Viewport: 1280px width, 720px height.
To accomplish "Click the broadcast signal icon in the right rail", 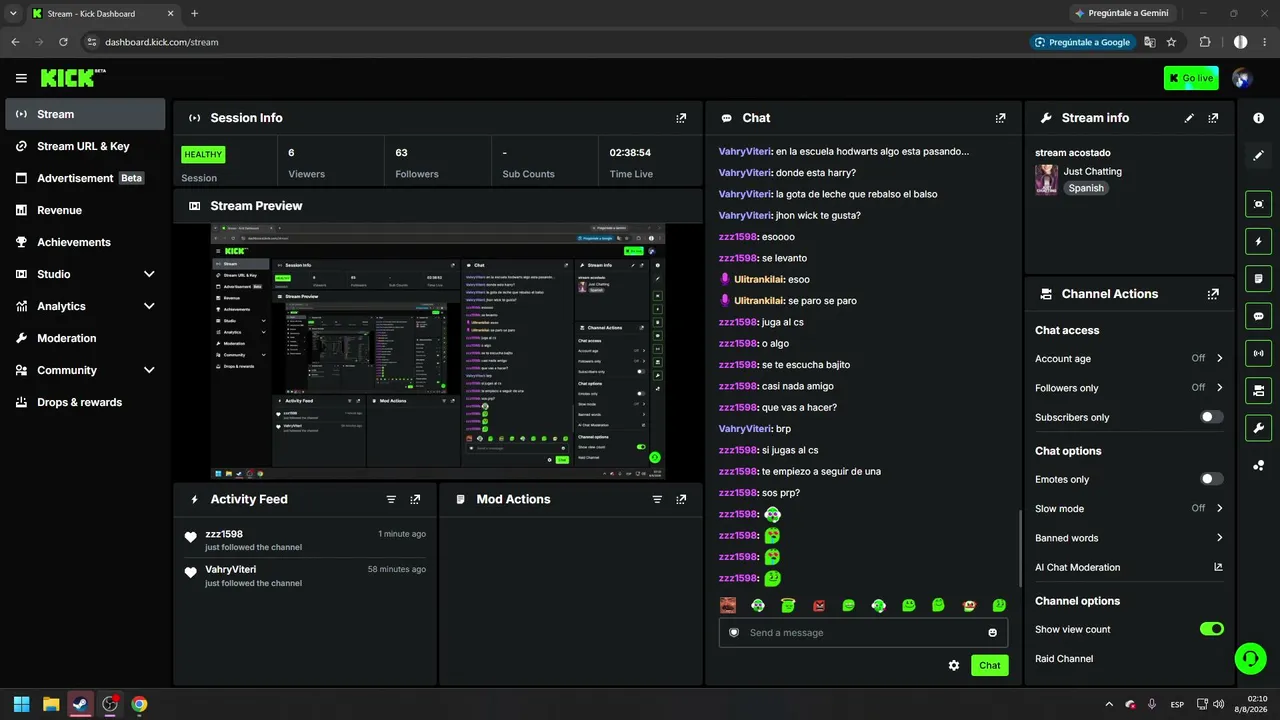I will point(1258,353).
